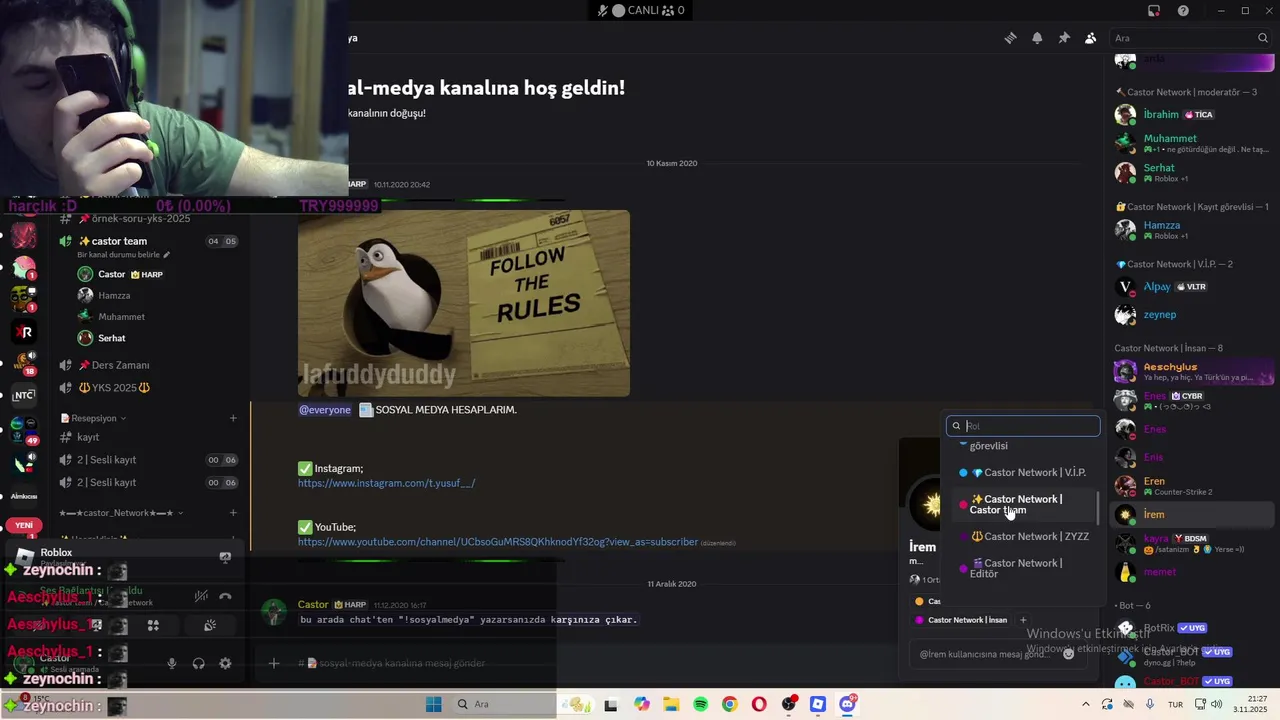Open Discord from the taskbar
This screenshot has height=720, width=1280.
[848, 704]
